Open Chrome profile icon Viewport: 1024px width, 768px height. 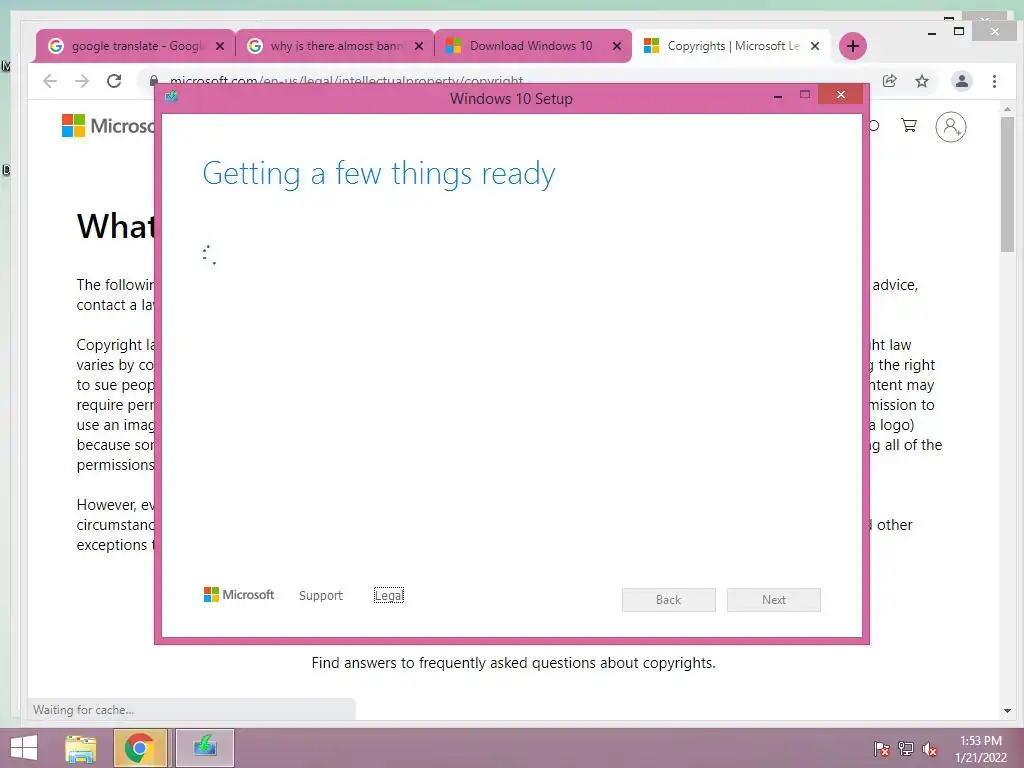click(x=961, y=81)
